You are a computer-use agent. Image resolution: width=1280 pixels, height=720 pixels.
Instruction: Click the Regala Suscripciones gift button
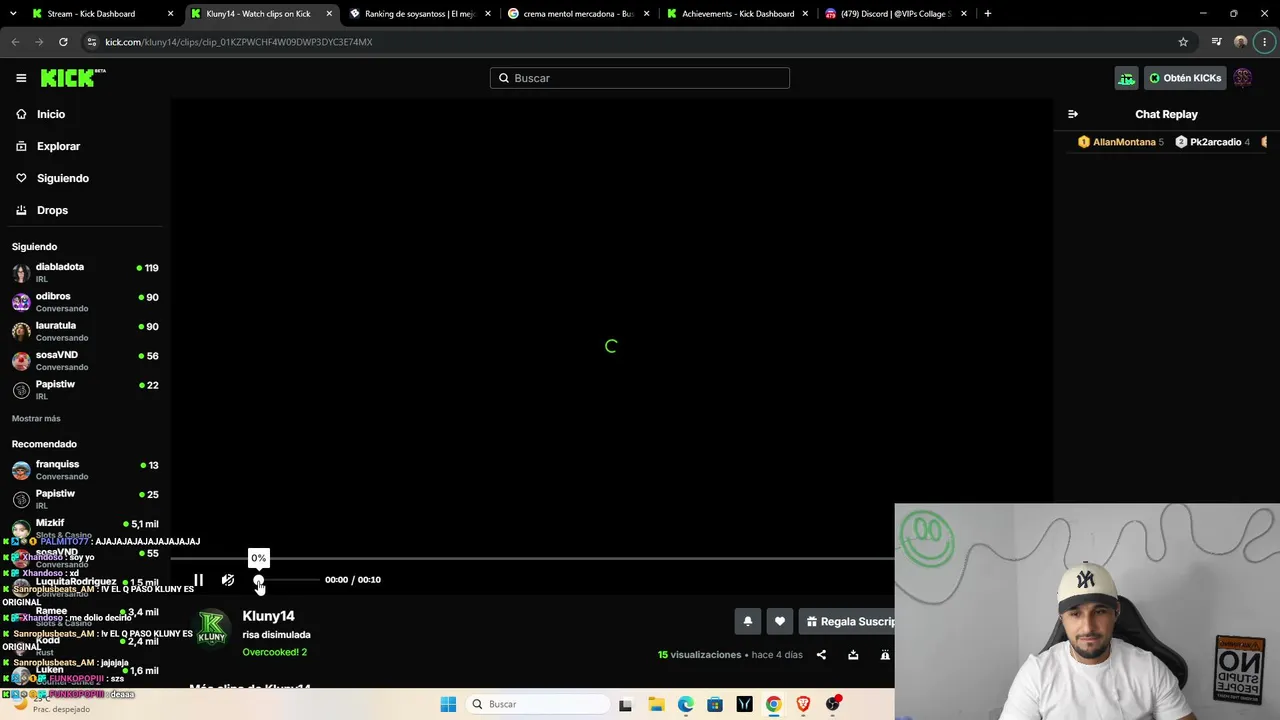848,621
